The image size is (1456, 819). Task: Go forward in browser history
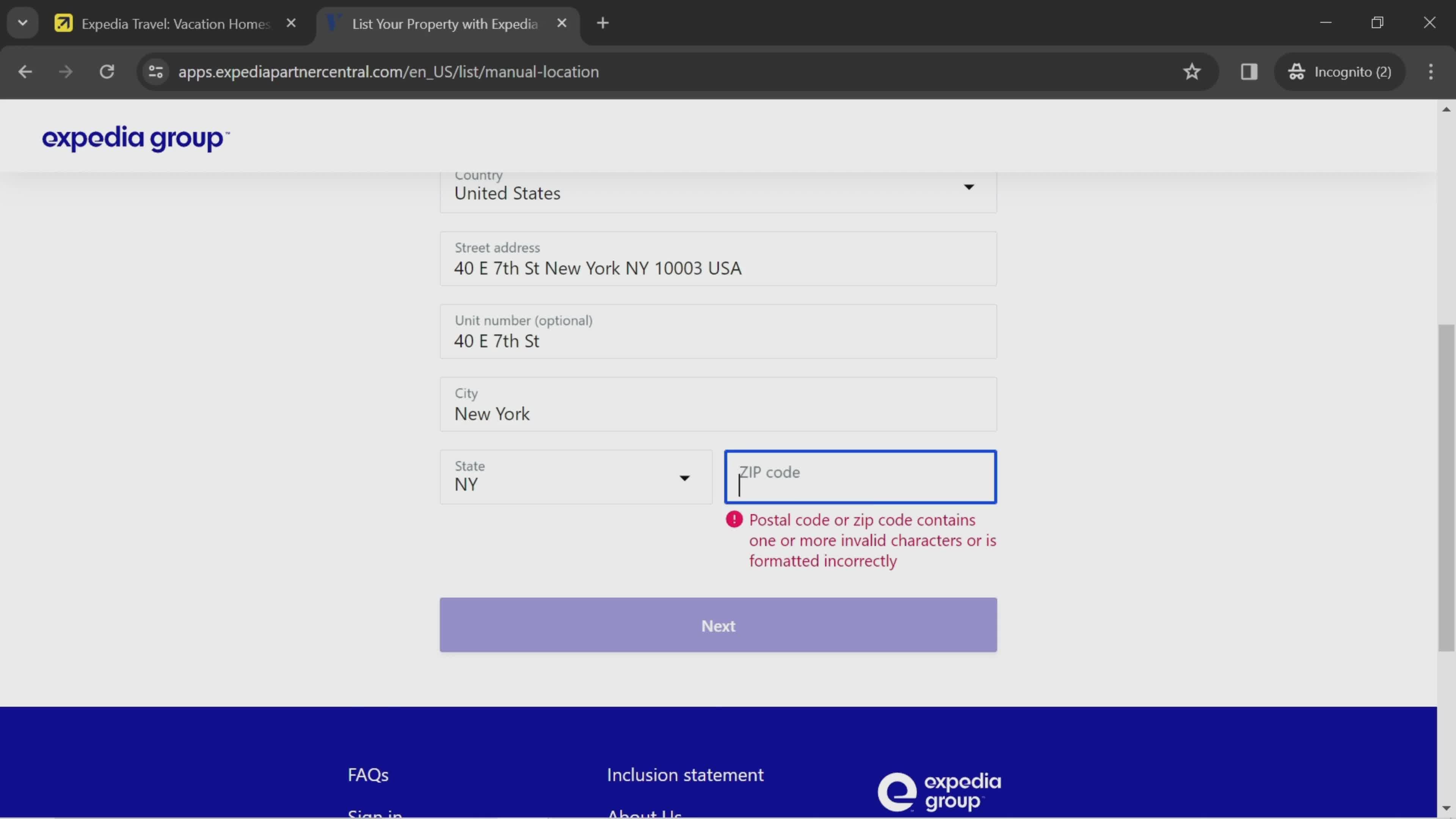[66, 72]
